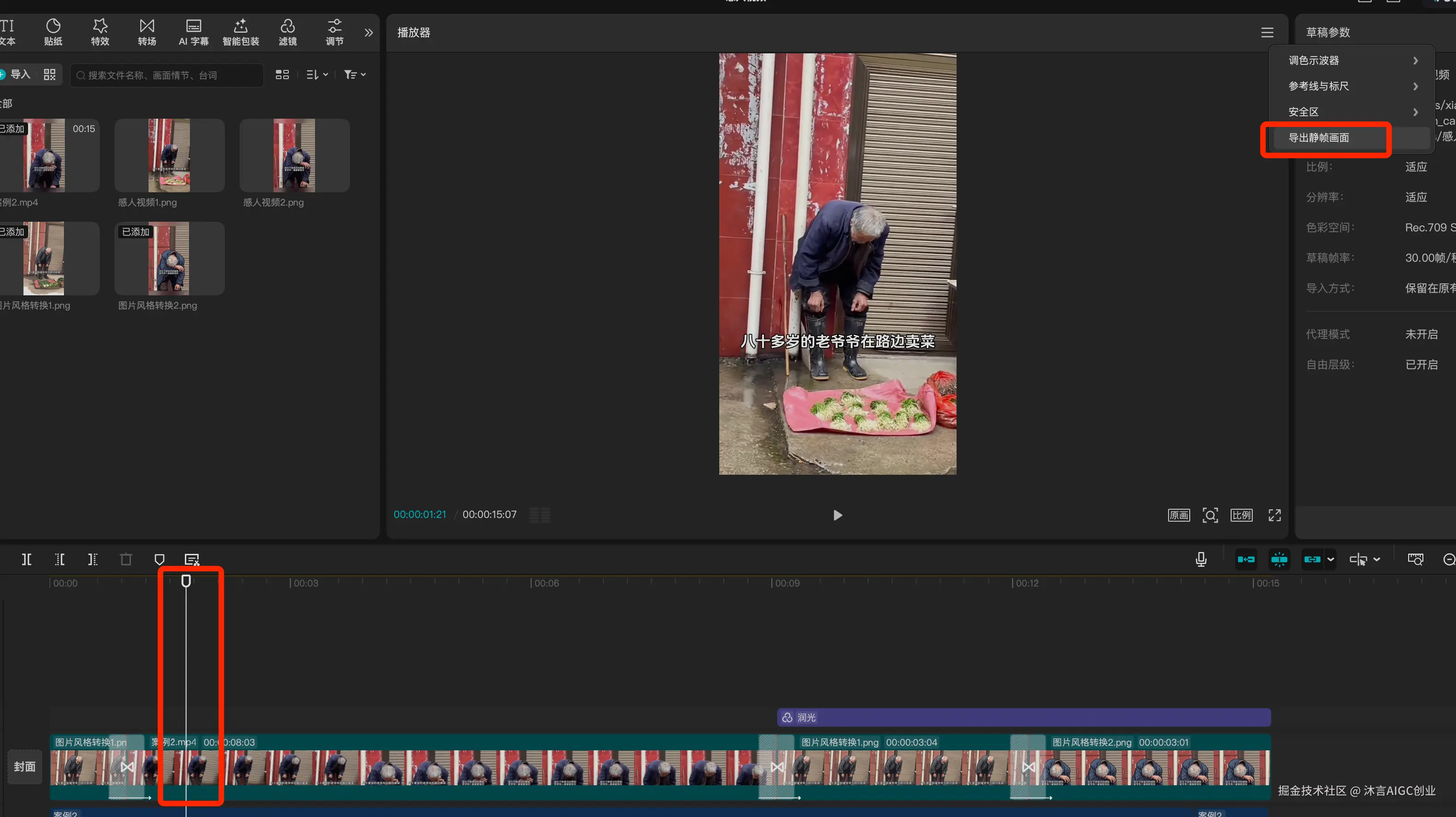This screenshot has width=1456, height=817.
Task: Click the 封面 cover button
Action: tap(24, 767)
